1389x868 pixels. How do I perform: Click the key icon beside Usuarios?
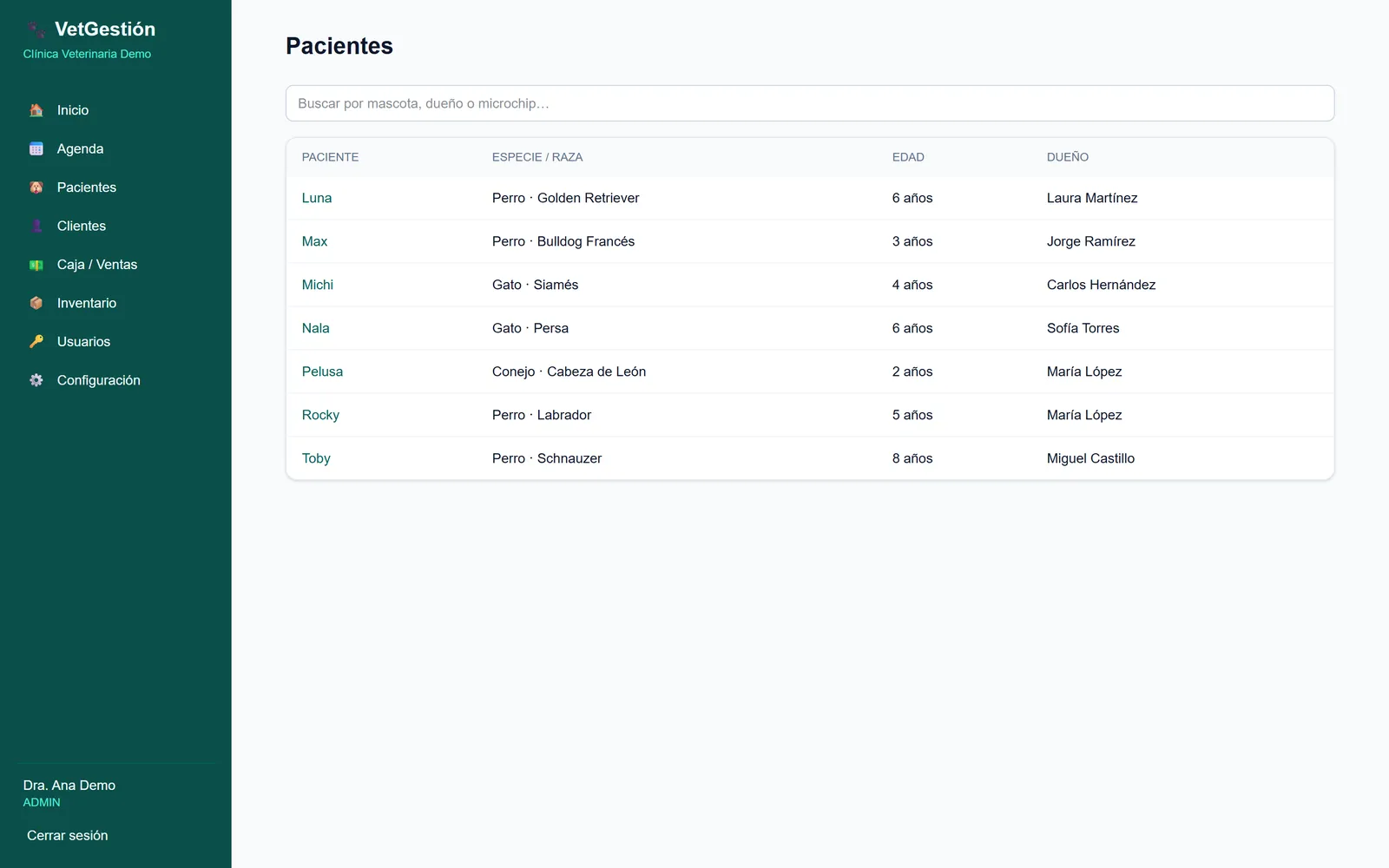pyautogui.click(x=36, y=342)
